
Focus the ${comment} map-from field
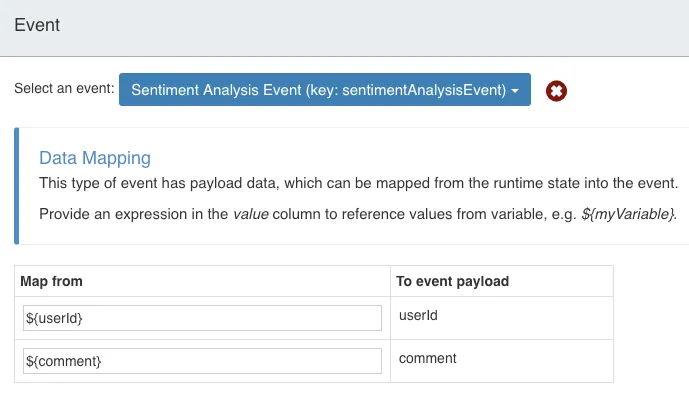point(202,361)
